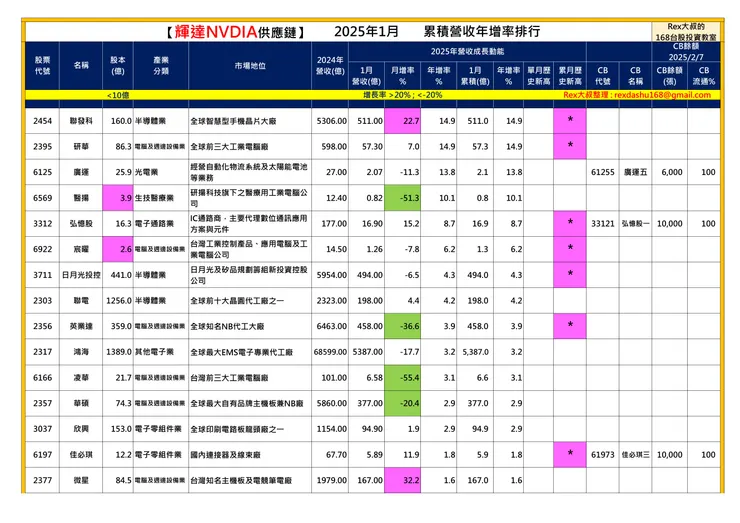Click the 國內連接器及線束廠 description
This screenshot has height=523, width=740.
(x=225, y=455)
